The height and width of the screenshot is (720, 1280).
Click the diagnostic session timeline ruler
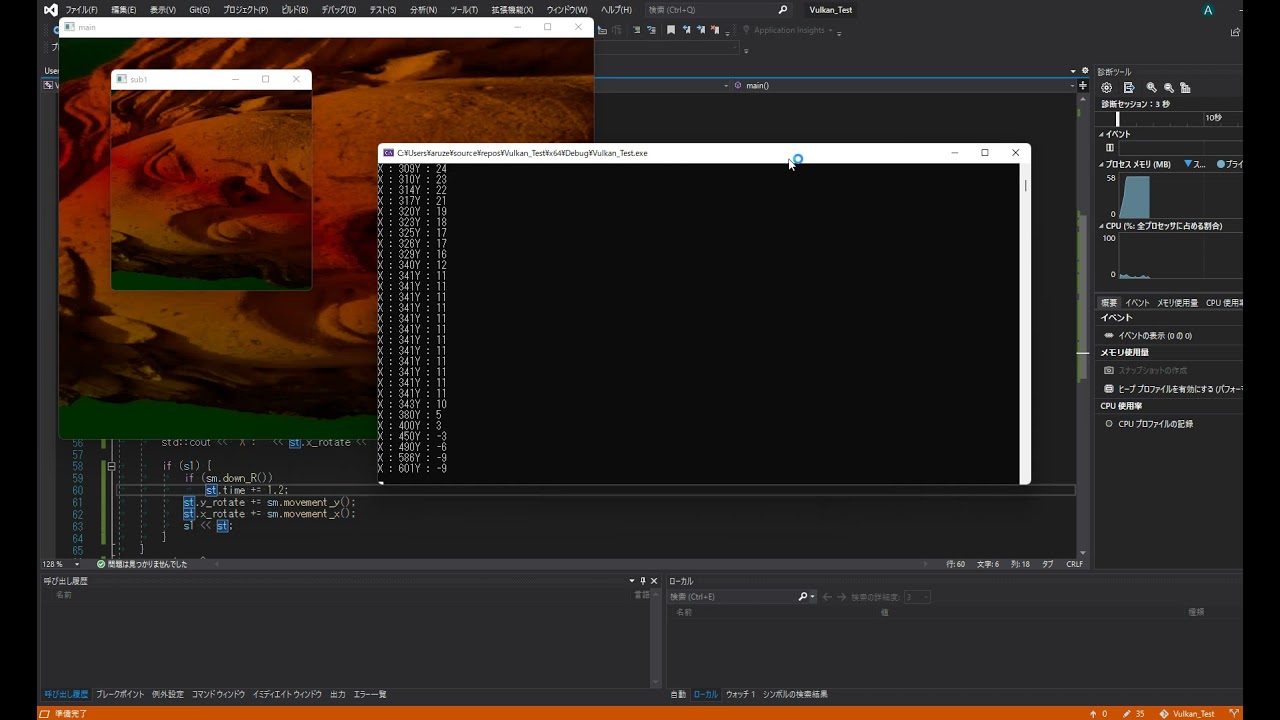[x=1170, y=118]
